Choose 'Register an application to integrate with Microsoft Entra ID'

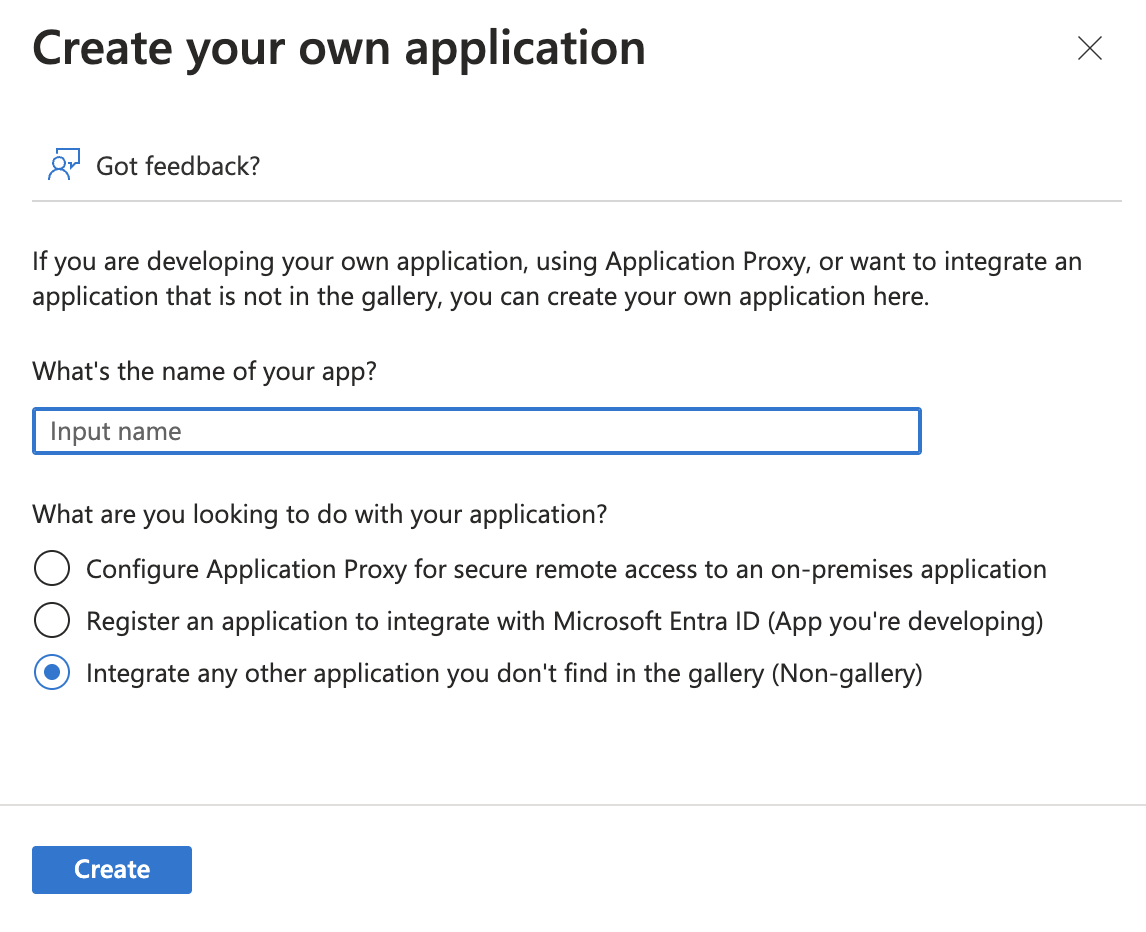pyautogui.click(x=51, y=620)
